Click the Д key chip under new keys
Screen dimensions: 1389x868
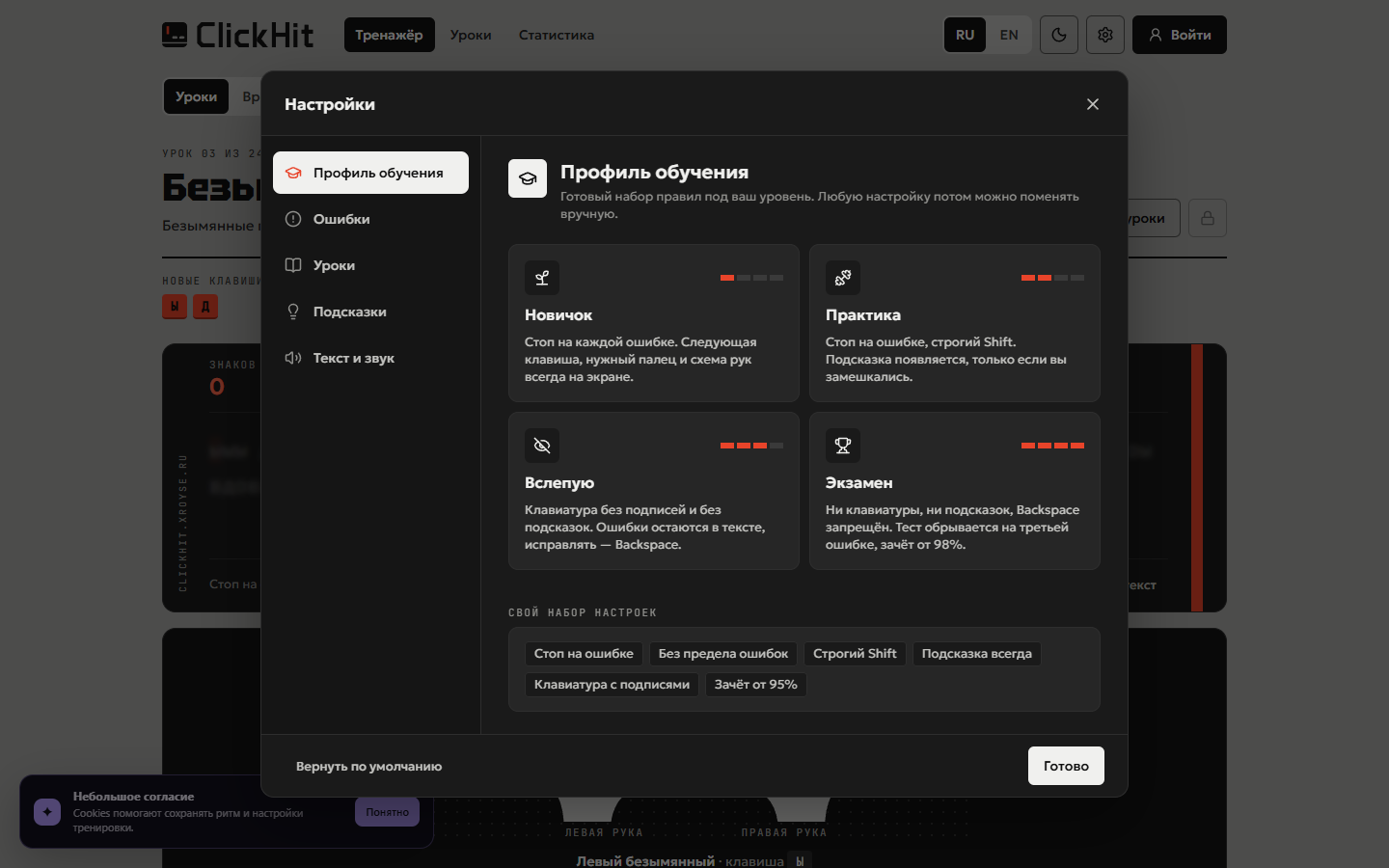pos(205,307)
